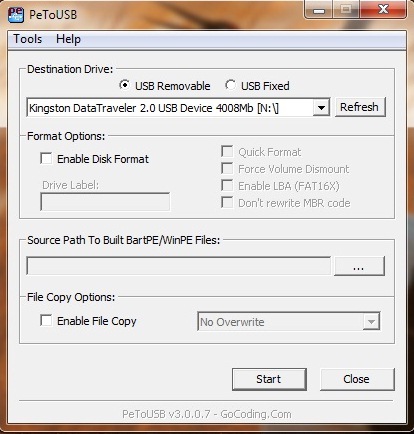Toggle Force Volume Dismount checkbox
Screen dimensions: 414x434
[227, 168]
